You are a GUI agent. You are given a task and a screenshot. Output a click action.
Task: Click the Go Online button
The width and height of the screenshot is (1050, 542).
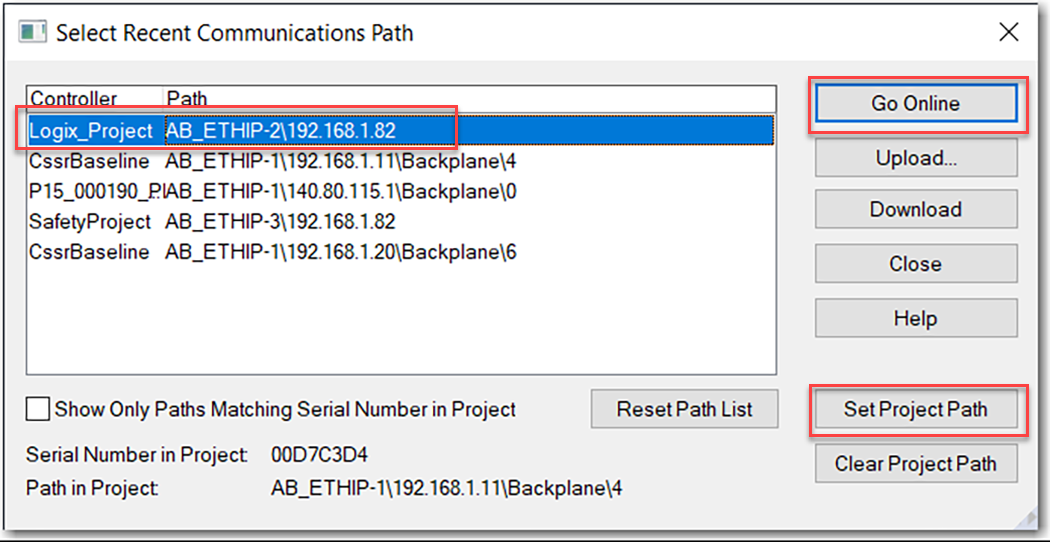point(915,104)
